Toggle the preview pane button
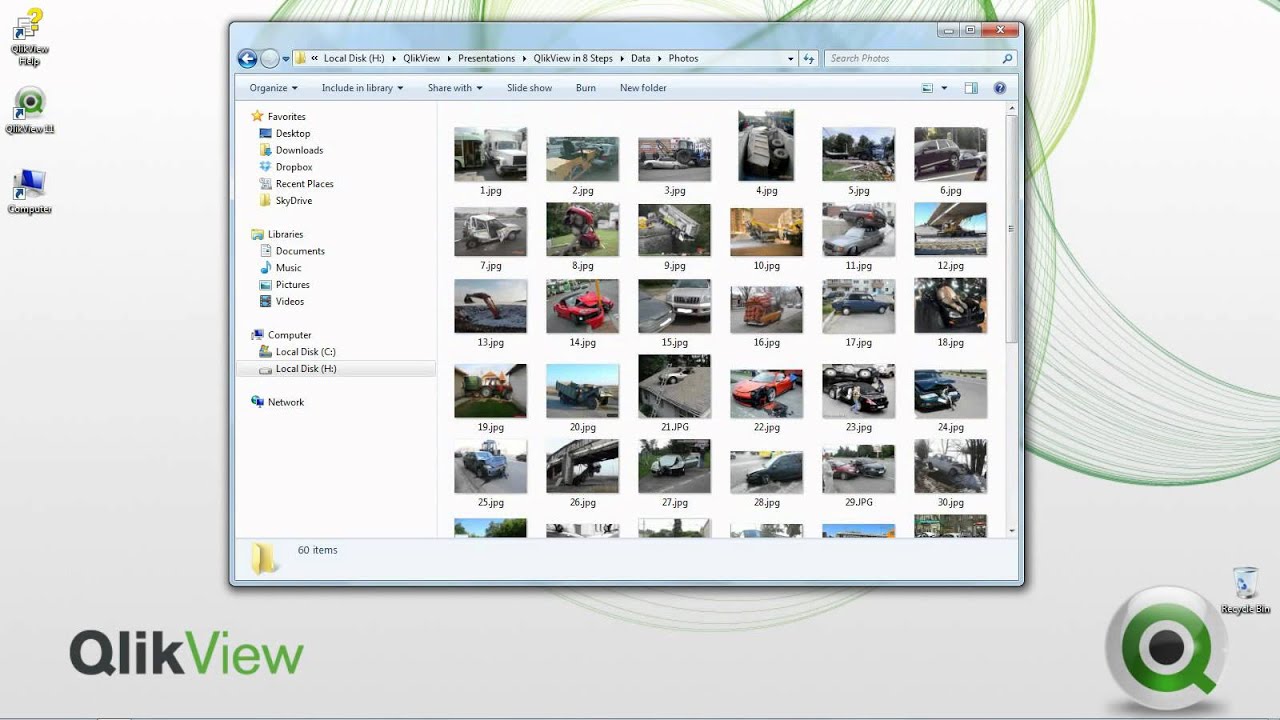 tap(970, 88)
